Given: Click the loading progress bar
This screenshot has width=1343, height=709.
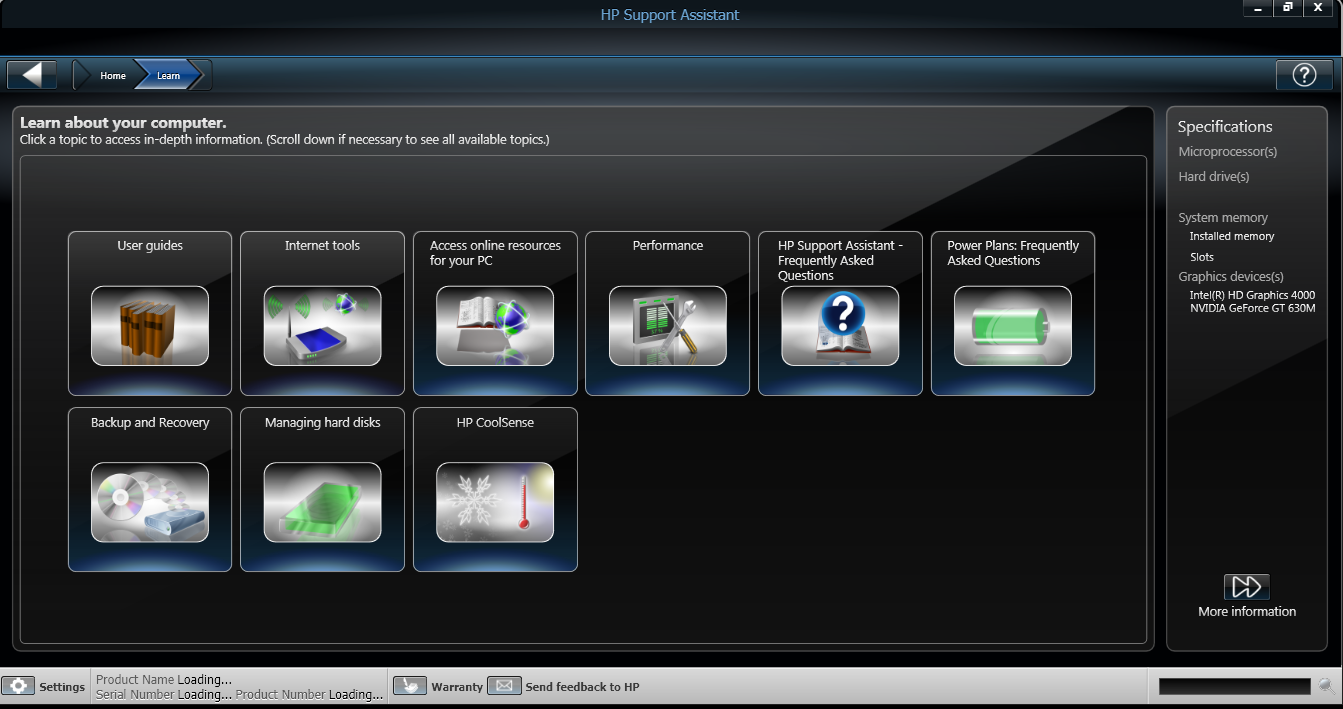Looking at the screenshot, I should click(x=1234, y=686).
